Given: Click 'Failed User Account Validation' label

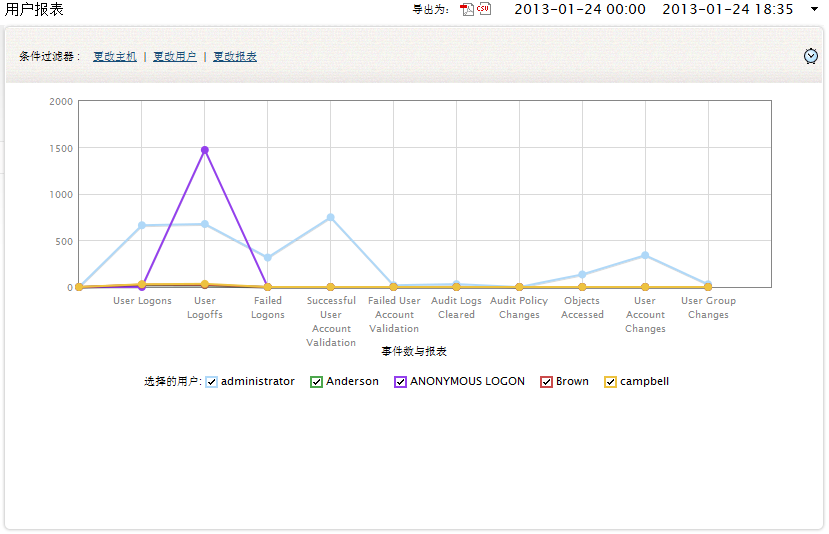Looking at the screenshot, I should [394, 315].
